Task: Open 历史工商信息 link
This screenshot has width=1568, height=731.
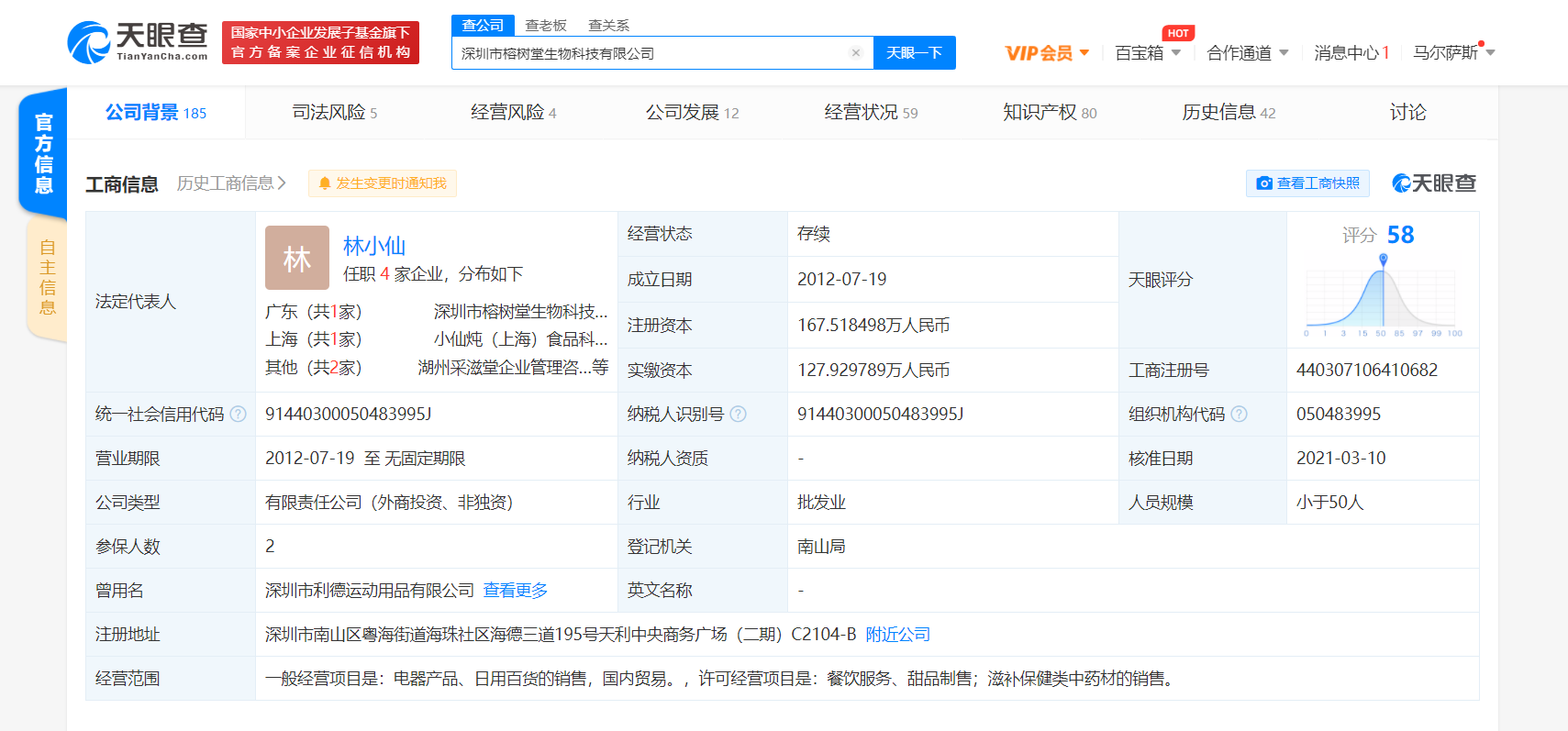Action: (x=231, y=183)
